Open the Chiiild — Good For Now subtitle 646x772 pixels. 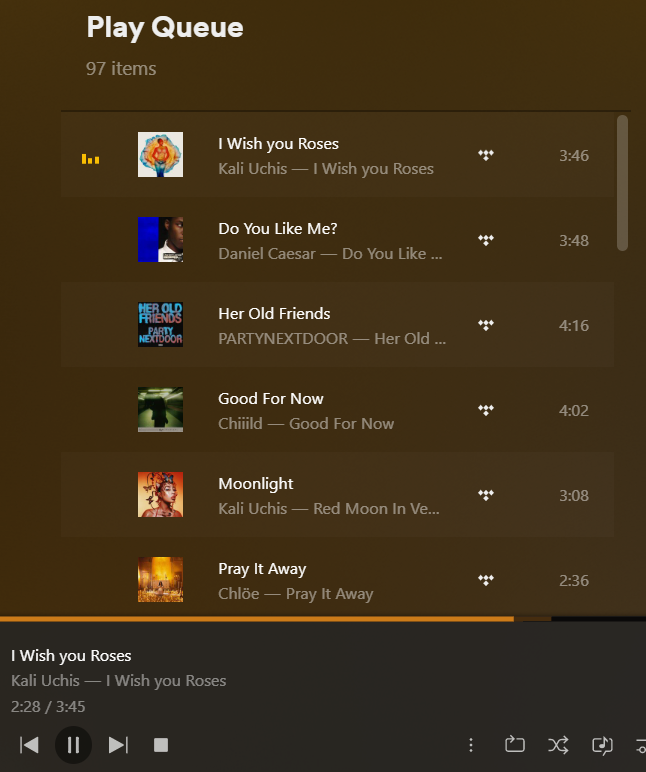click(306, 424)
